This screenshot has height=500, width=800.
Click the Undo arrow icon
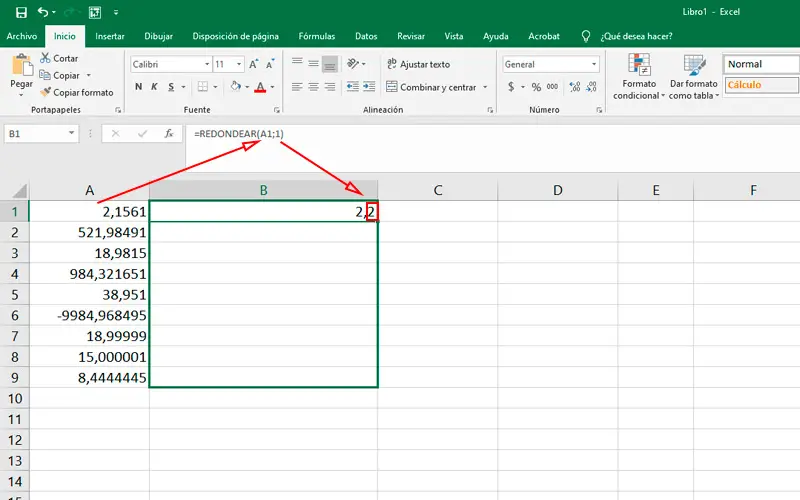point(43,12)
